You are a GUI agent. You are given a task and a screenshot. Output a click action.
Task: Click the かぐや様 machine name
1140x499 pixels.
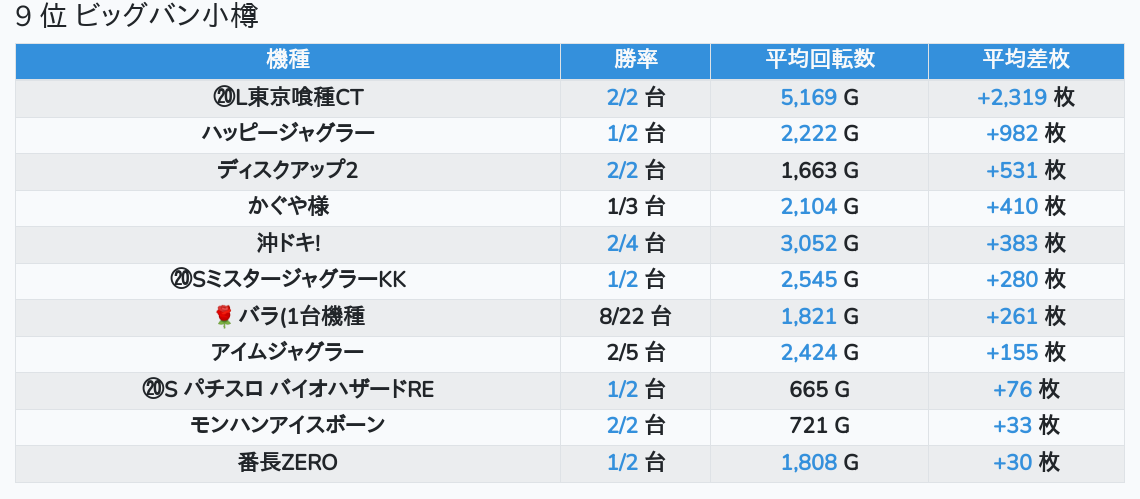pos(288,206)
